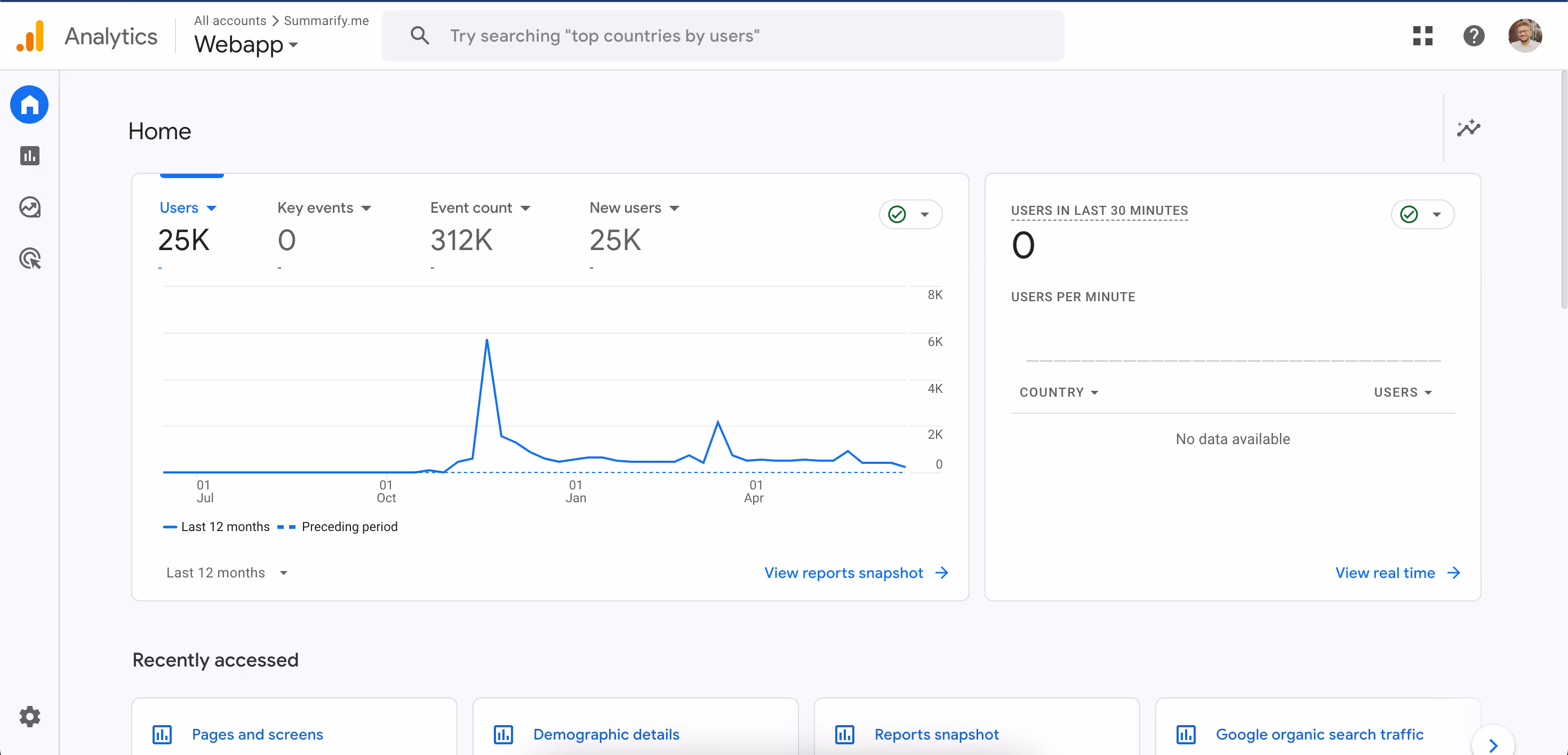Open the Reports sidebar icon

tap(29, 156)
